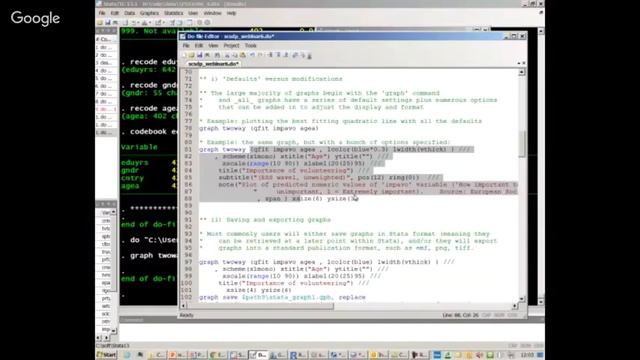Image resolution: width=640 pixels, height=360 pixels.
Task: Select the scsdp_webinar6.do* tab
Action: click(x=213, y=64)
